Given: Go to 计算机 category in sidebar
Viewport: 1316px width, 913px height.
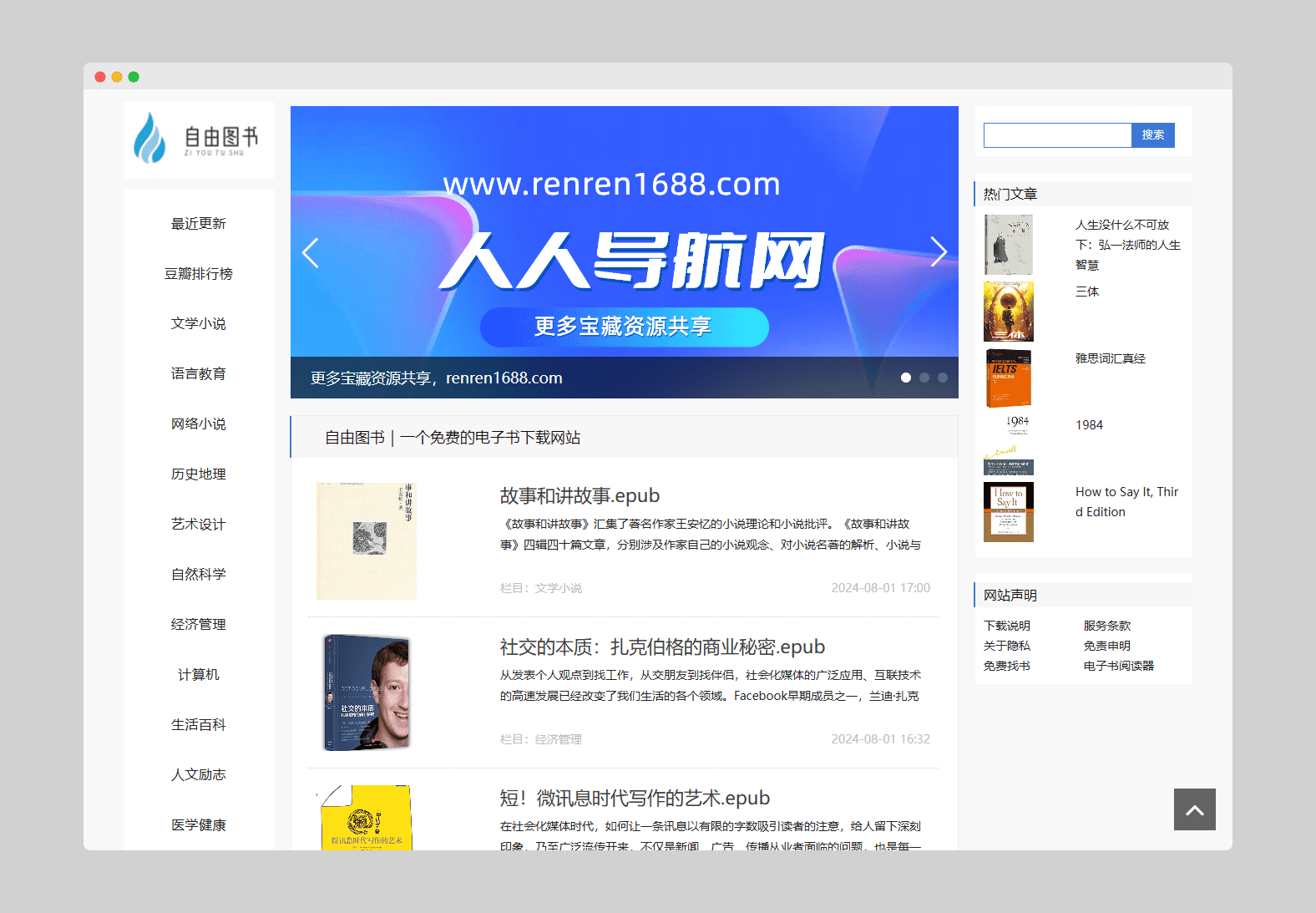Looking at the screenshot, I should (199, 675).
